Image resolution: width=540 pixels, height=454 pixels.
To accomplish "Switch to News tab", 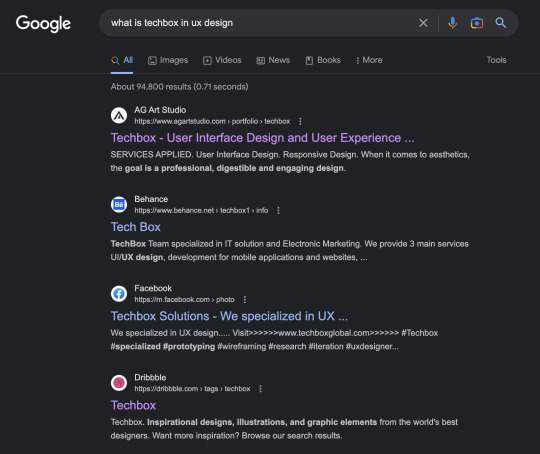I will [x=273, y=60].
